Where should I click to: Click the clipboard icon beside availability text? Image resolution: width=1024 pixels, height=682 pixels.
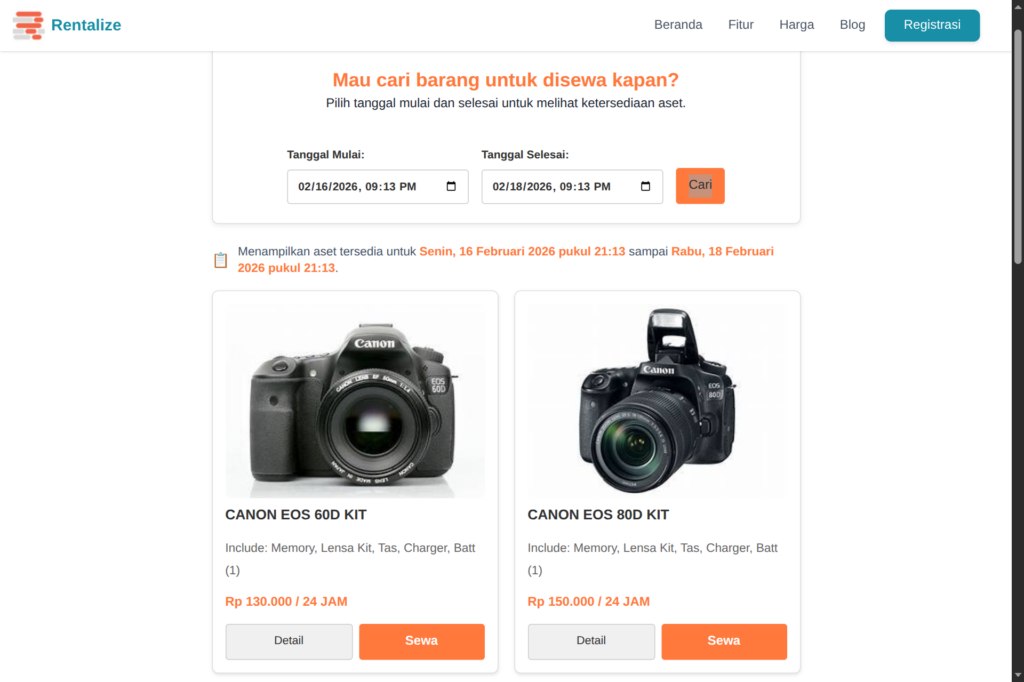click(x=221, y=260)
